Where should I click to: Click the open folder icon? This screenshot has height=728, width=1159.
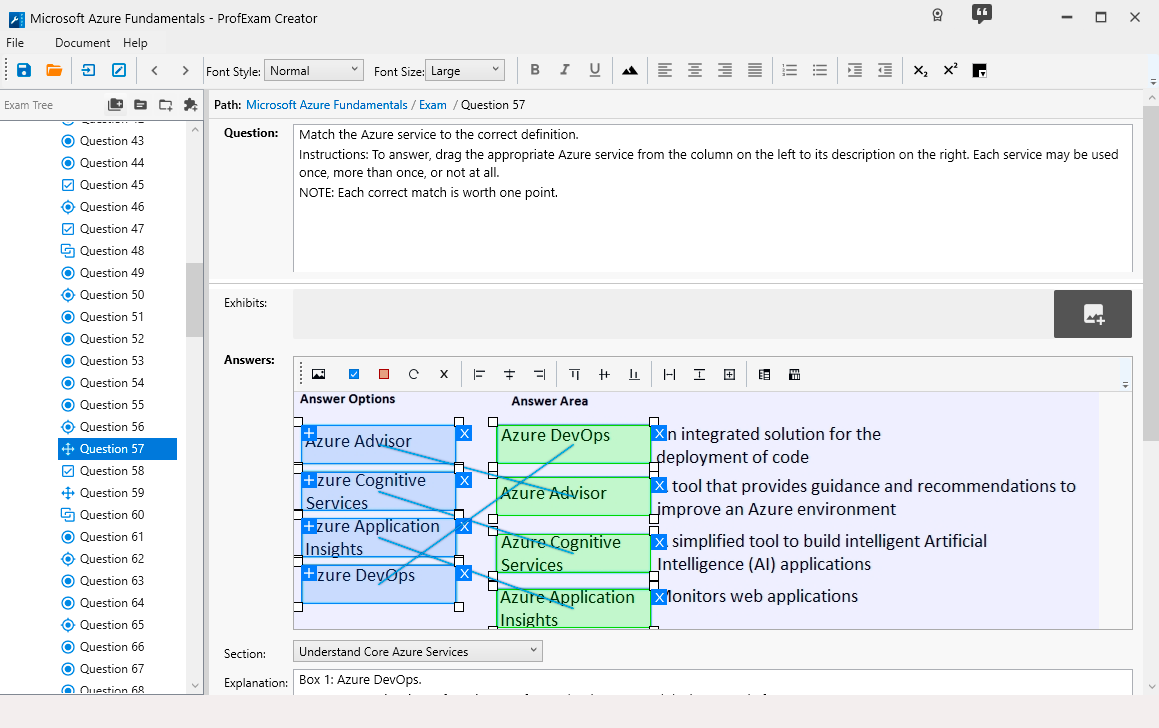click(54, 70)
